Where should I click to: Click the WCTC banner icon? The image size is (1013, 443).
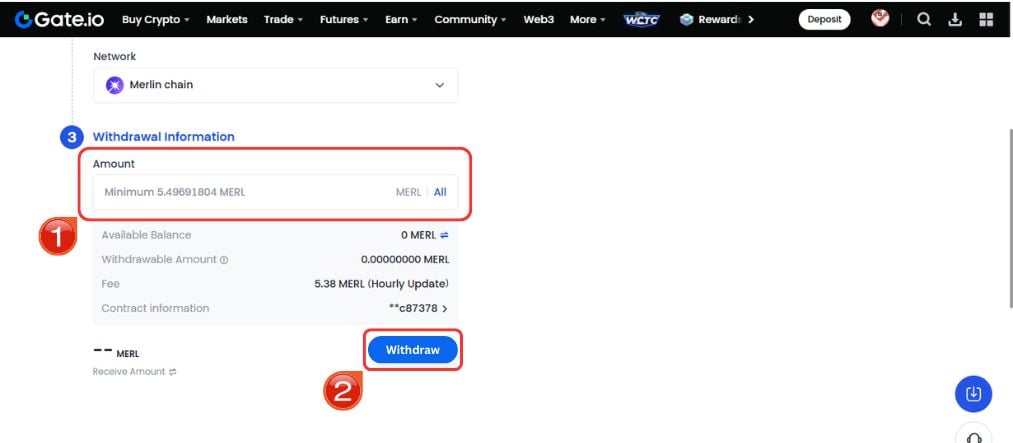pos(642,19)
